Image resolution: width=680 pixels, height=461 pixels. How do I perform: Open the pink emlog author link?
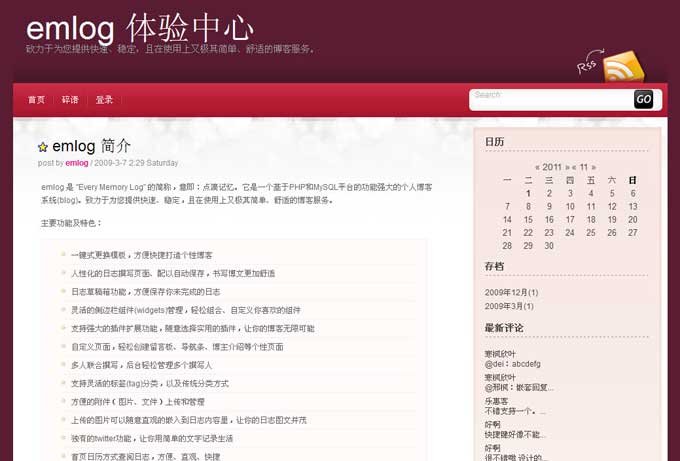click(77, 163)
